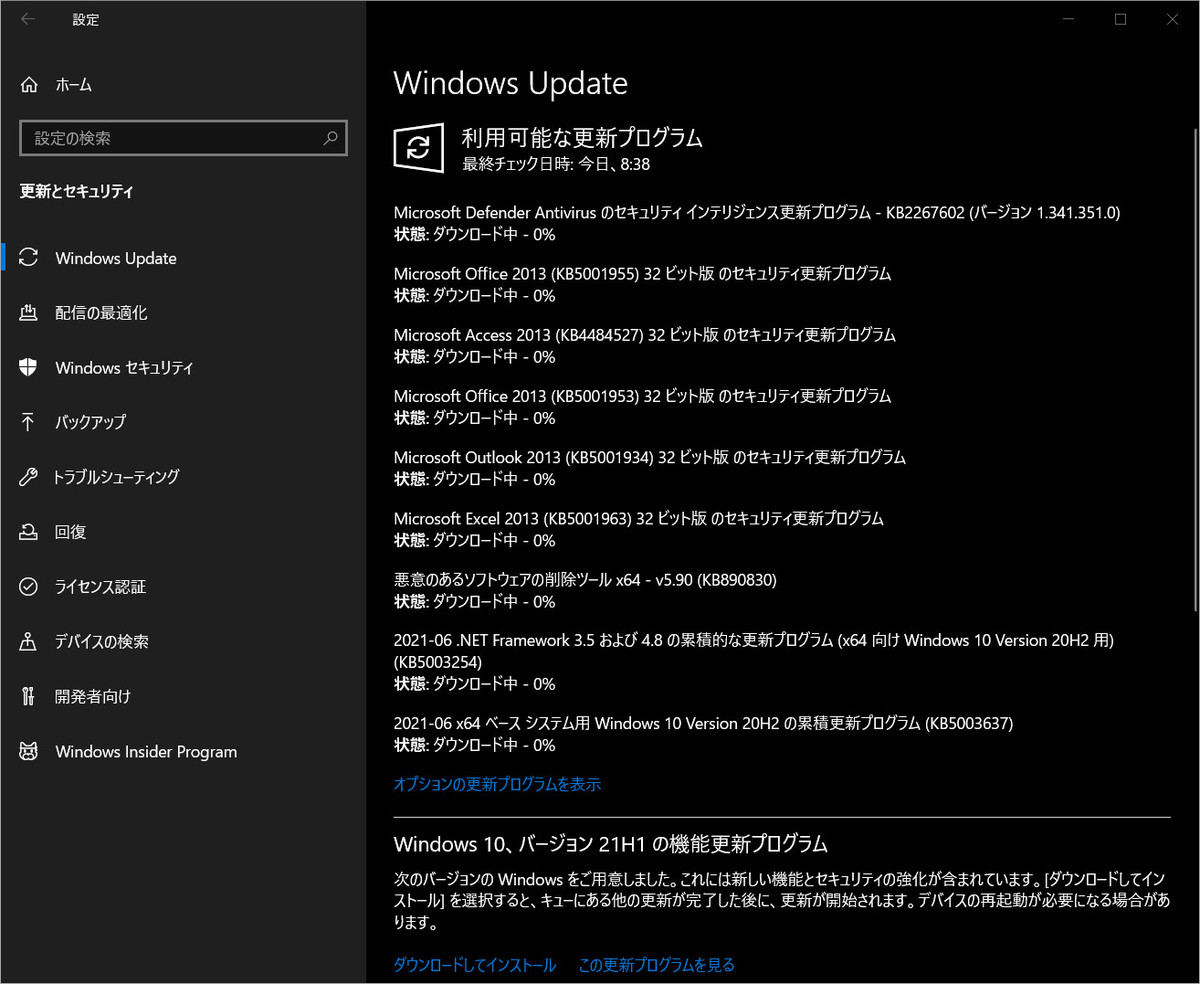Click the Microsoft Excel 2013 (KB5001963) entry

click(x=638, y=529)
